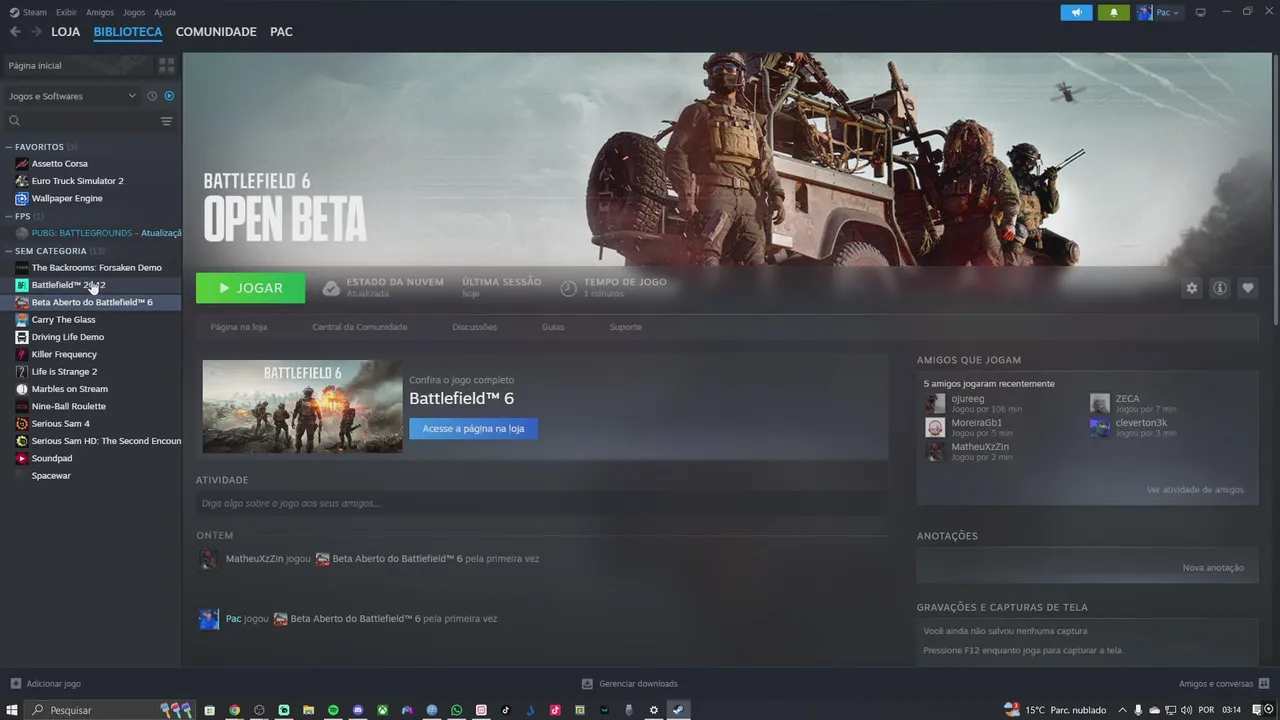Go back with the left arrow
The height and width of the screenshot is (720, 1280).
15,32
